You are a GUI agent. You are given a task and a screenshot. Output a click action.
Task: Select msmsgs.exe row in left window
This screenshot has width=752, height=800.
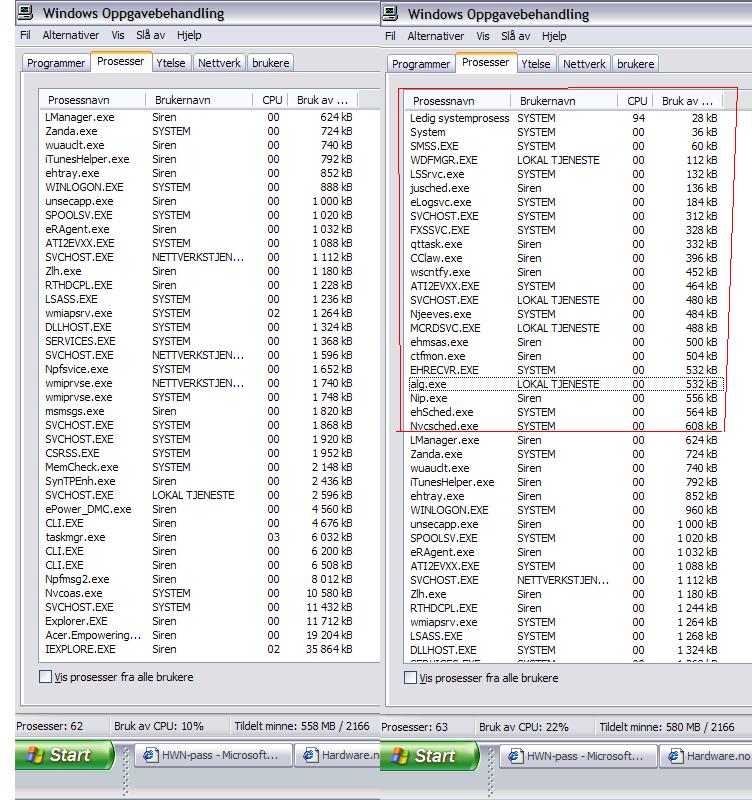(199, 411)
